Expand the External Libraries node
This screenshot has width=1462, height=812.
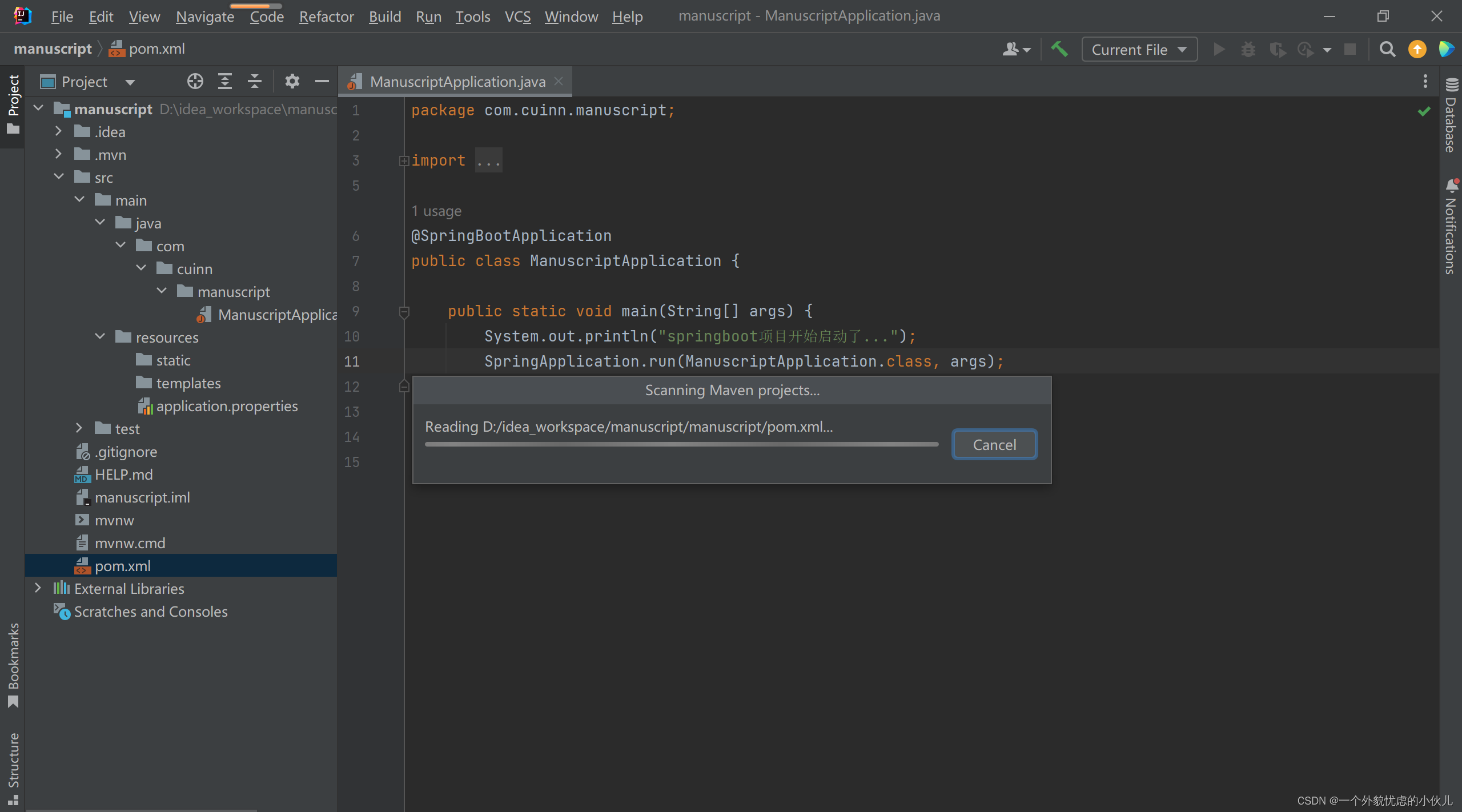click(38, 588)
